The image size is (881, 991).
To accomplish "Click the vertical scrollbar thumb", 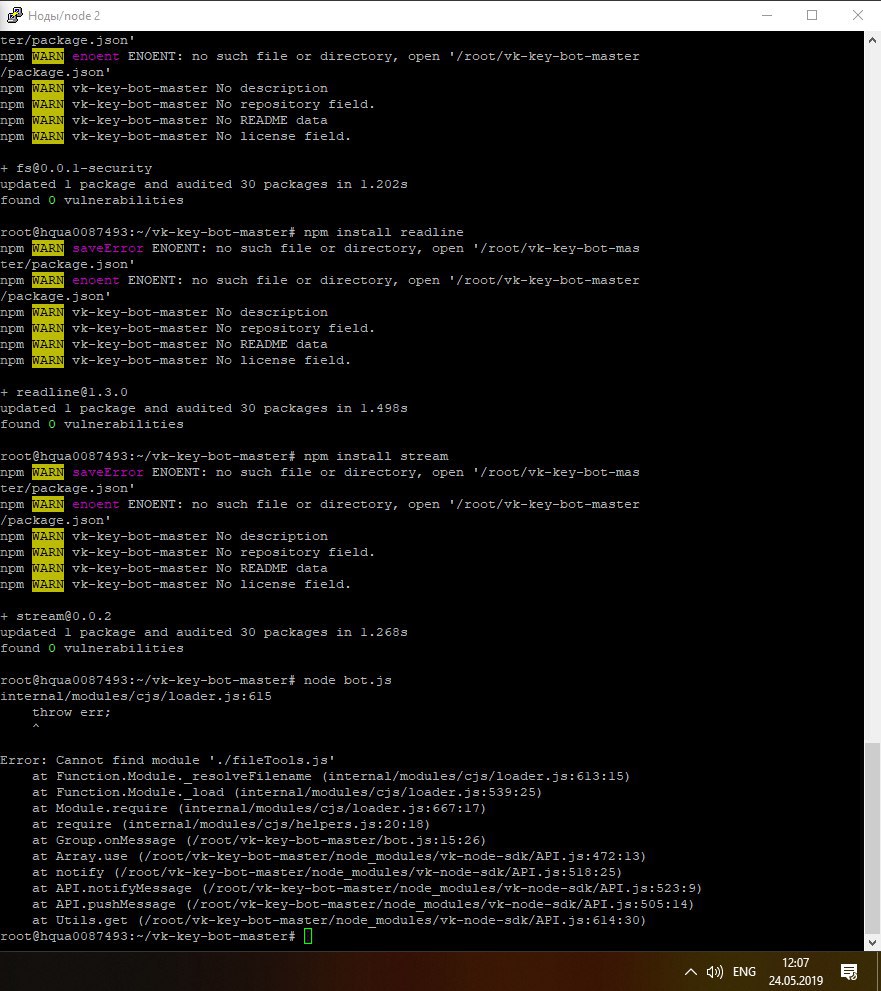I will coord(872,837).
